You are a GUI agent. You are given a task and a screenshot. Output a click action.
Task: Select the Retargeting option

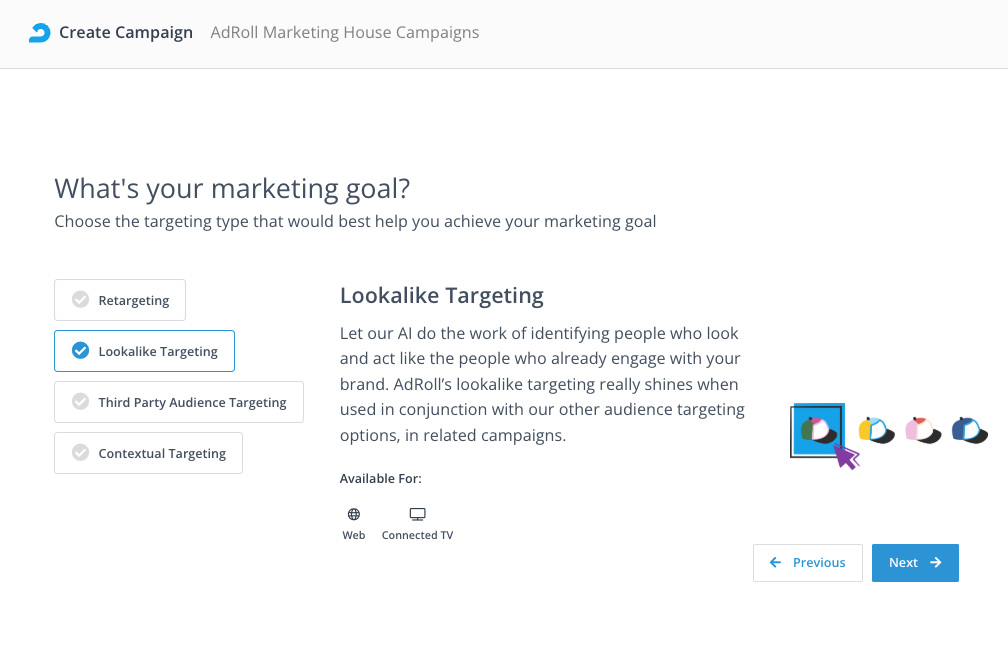coord(120,300)
